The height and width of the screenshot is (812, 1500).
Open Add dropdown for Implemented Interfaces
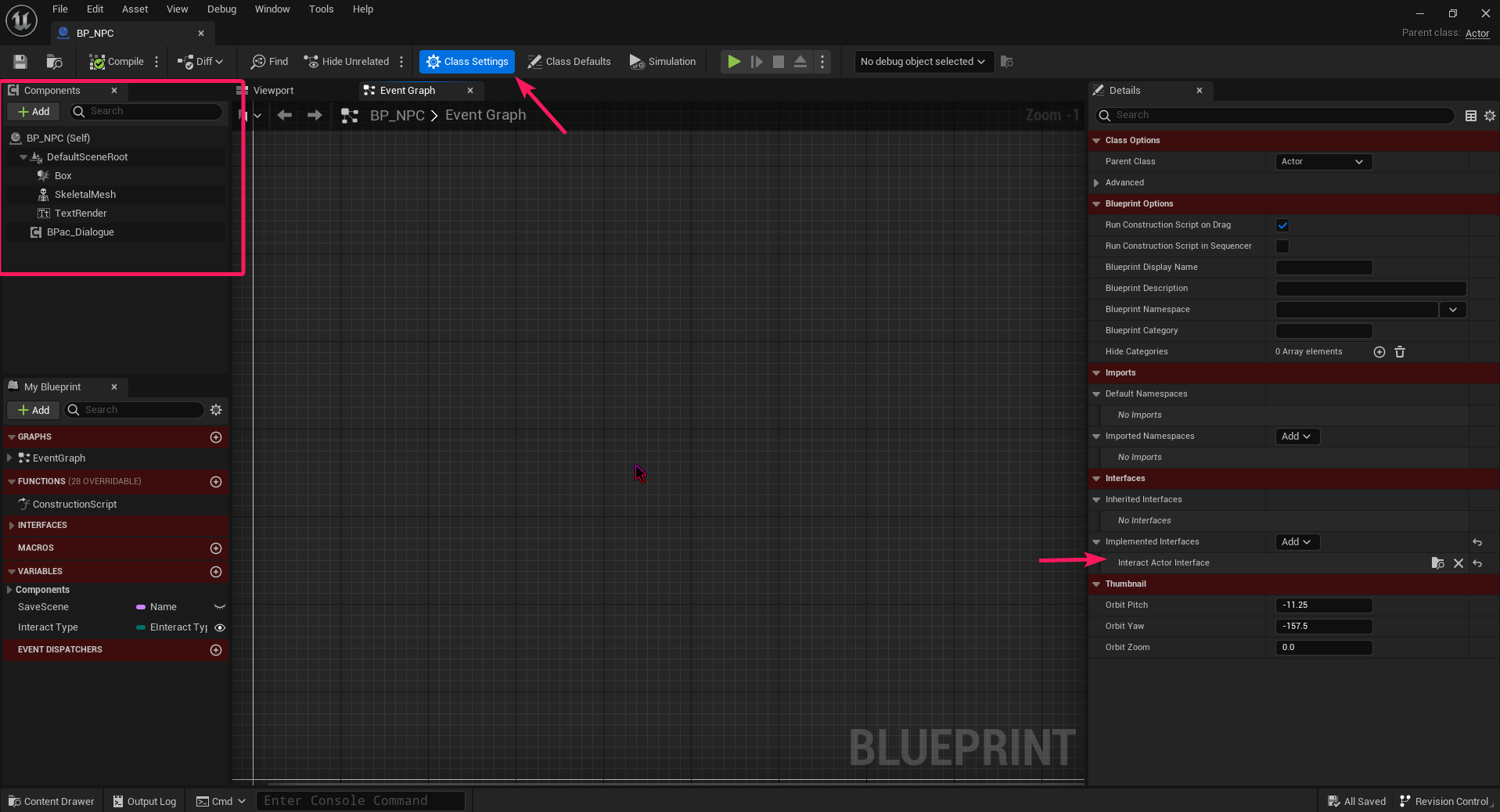(x=1296, y=542)
